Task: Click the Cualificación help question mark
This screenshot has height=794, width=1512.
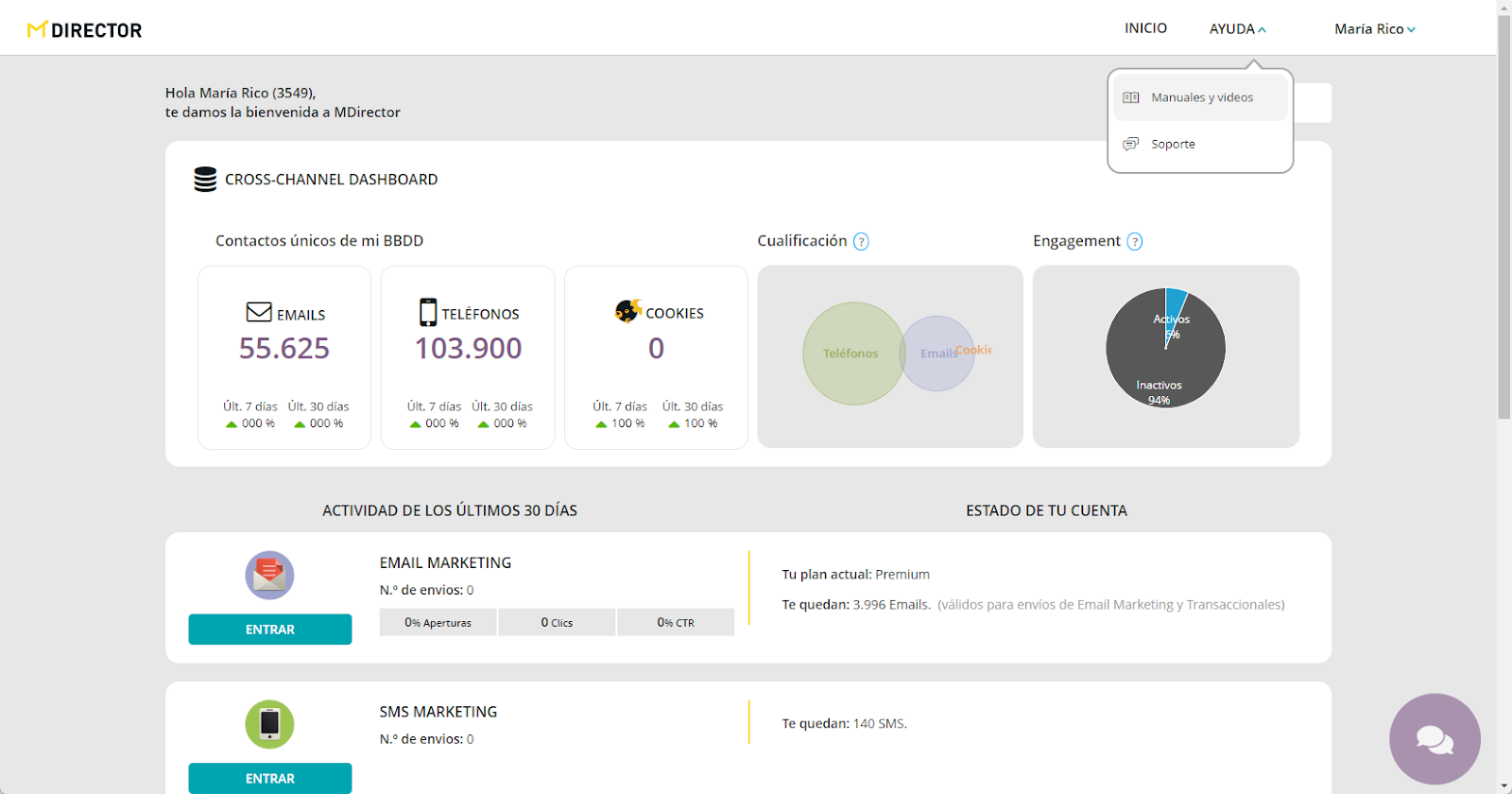Action: (861, 242)
